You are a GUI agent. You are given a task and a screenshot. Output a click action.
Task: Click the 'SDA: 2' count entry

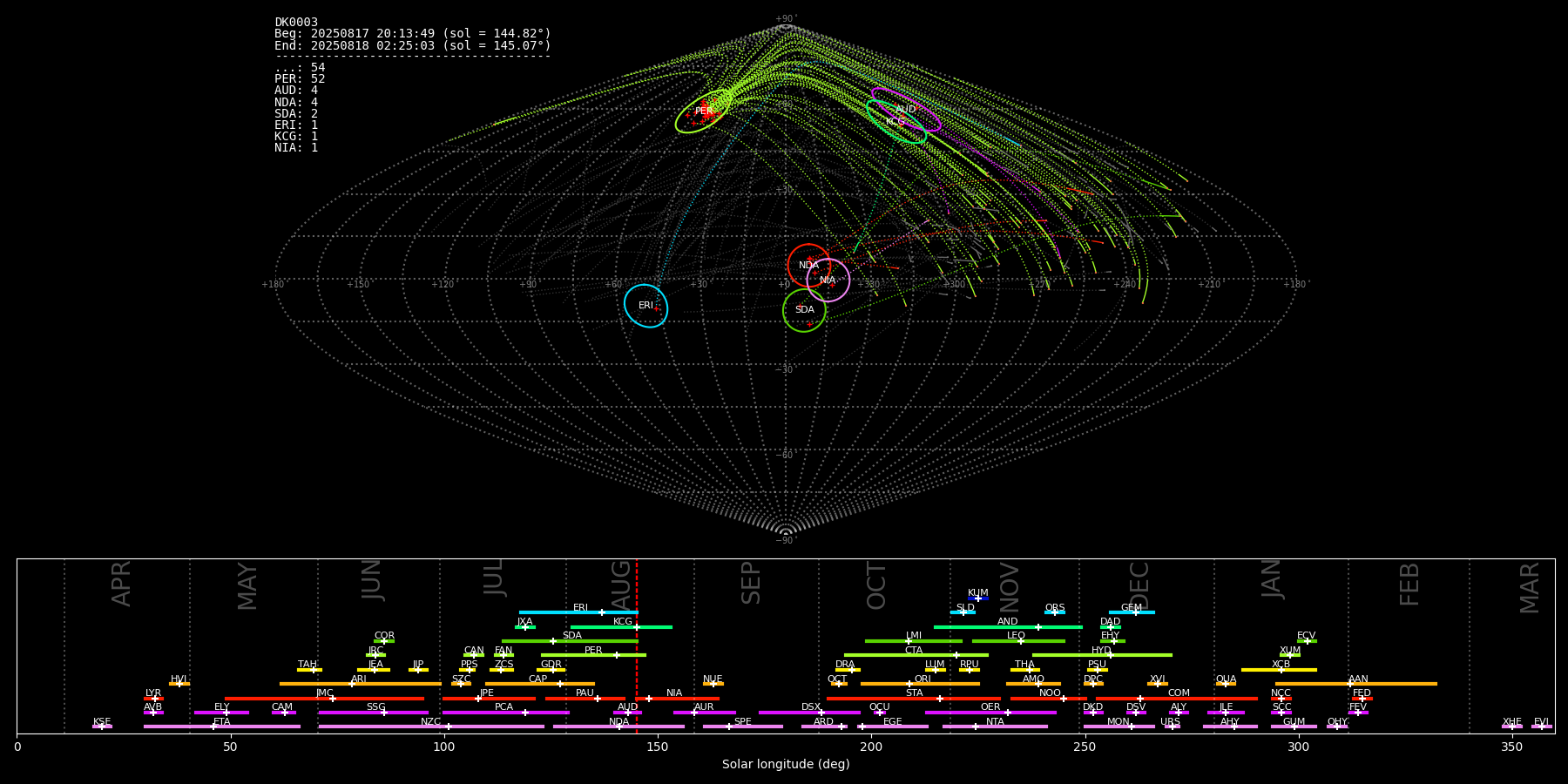[296, 113]
